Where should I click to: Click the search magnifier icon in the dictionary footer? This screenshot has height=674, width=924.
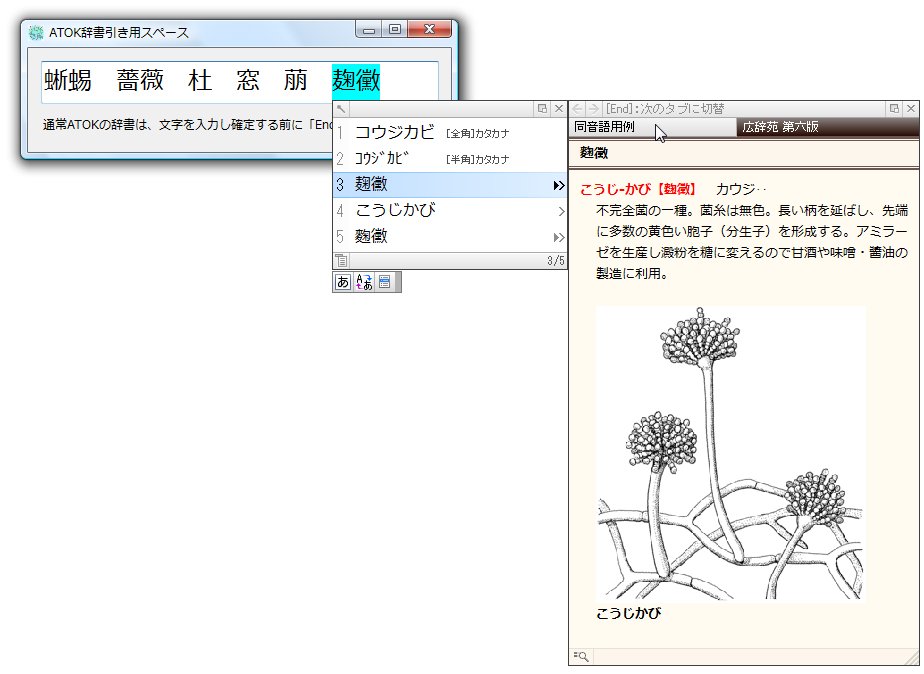pos(579,656)
